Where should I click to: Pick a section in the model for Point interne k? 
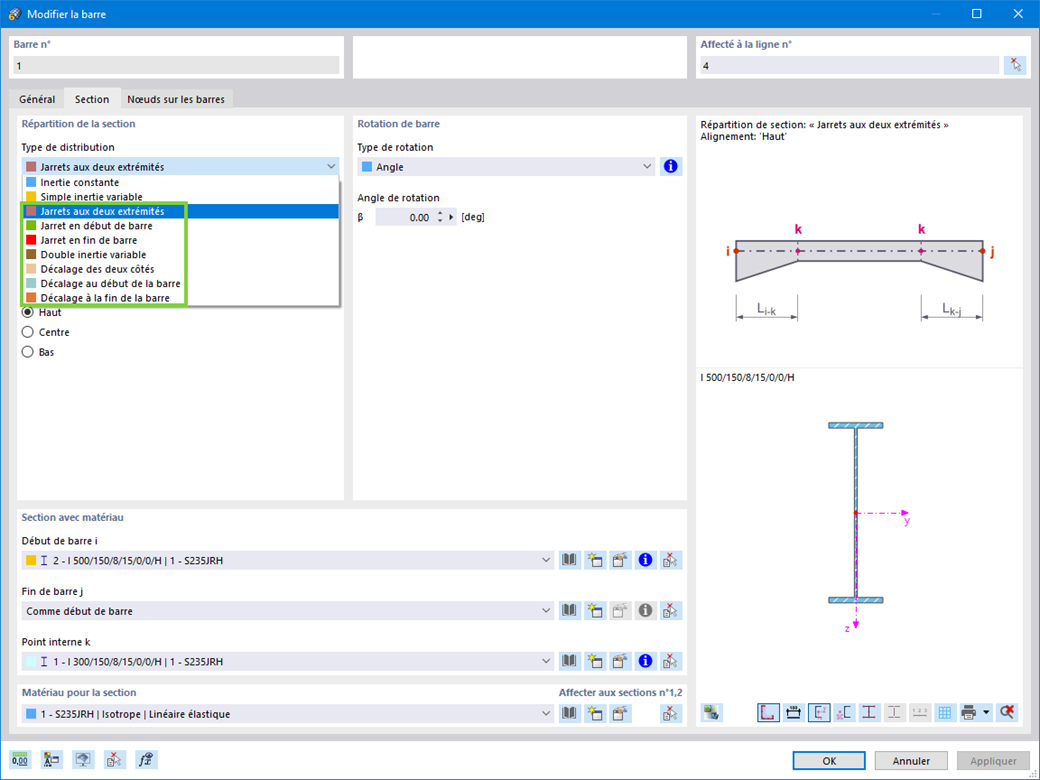pyautogui.click(x=671, y=661)
